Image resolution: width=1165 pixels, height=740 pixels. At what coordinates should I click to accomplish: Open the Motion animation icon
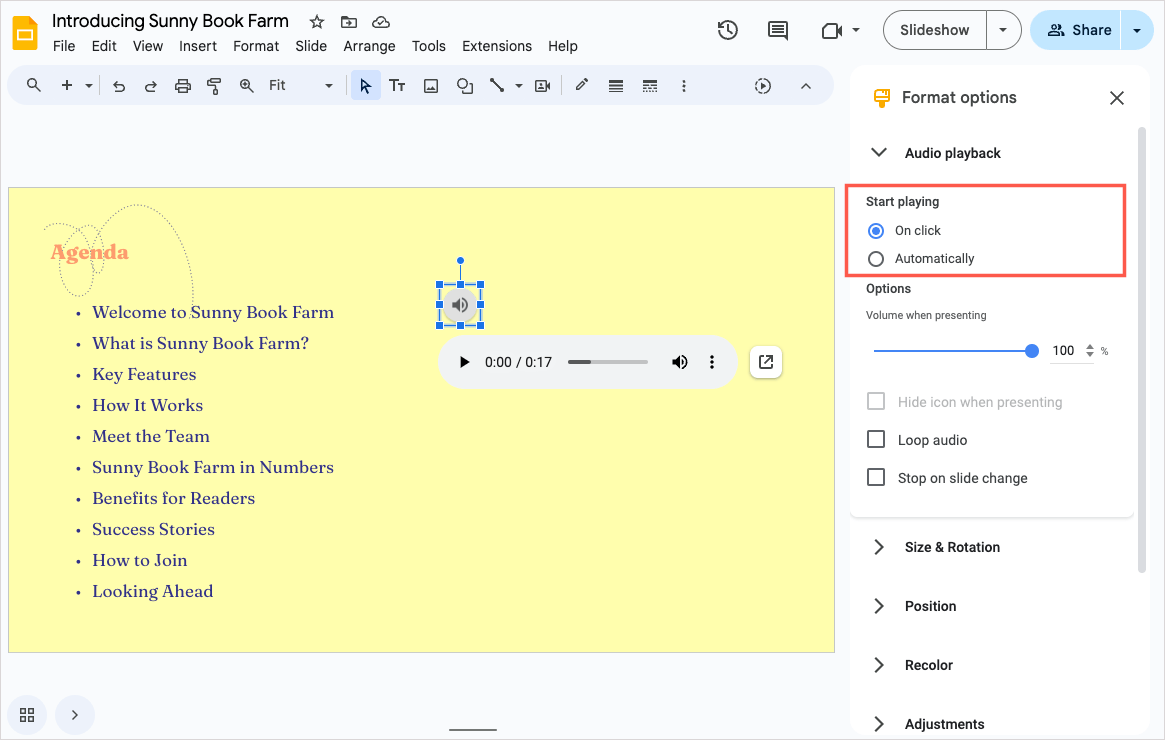[763, 86]
